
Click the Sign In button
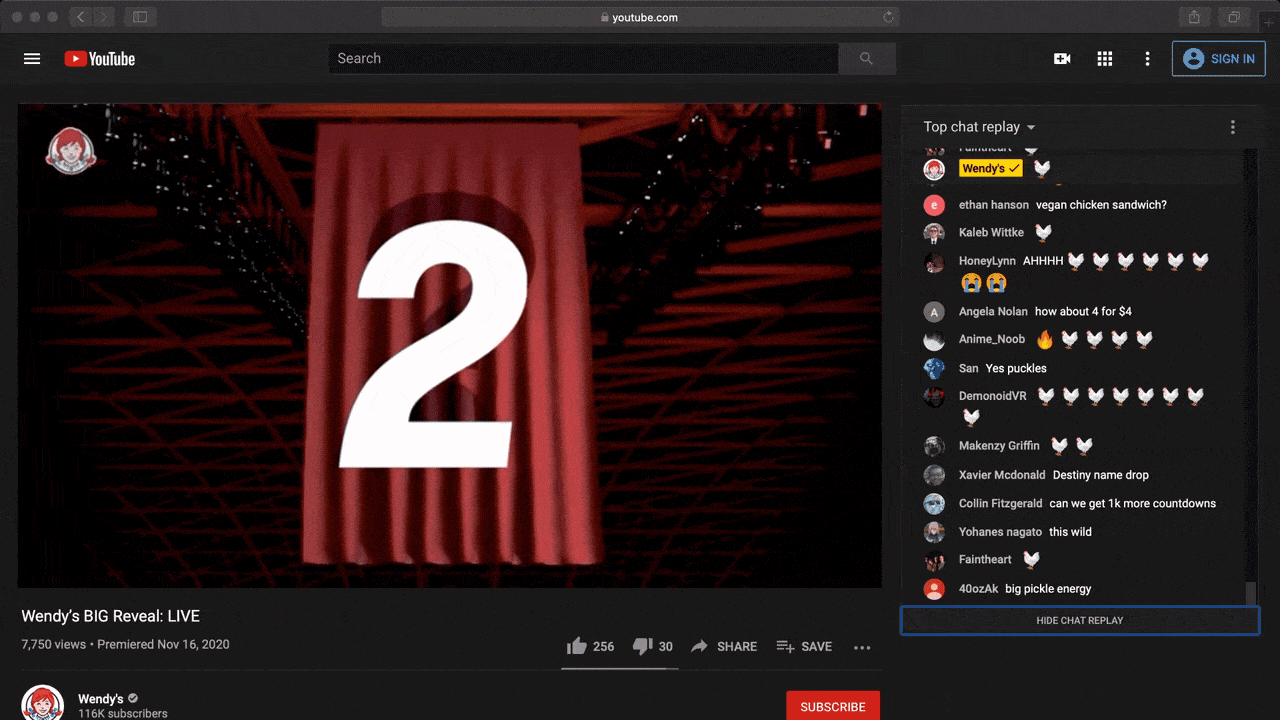[x=1218, y=59]
